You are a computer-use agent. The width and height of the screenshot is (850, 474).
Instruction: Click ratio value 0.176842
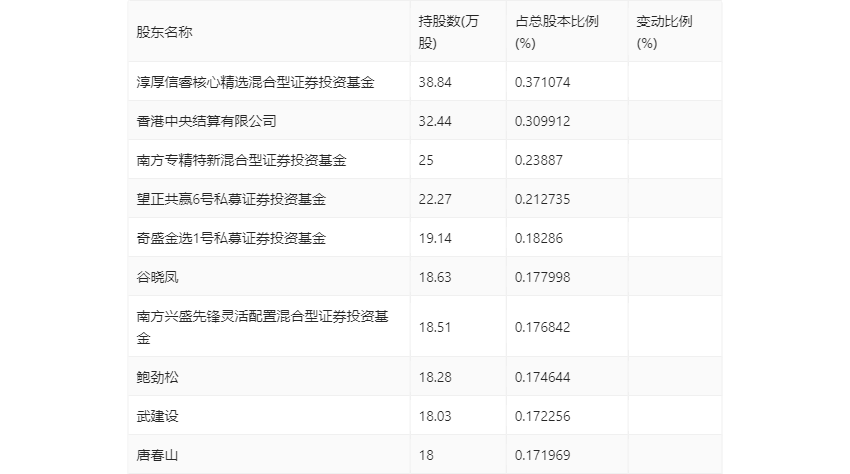point(543,327)
